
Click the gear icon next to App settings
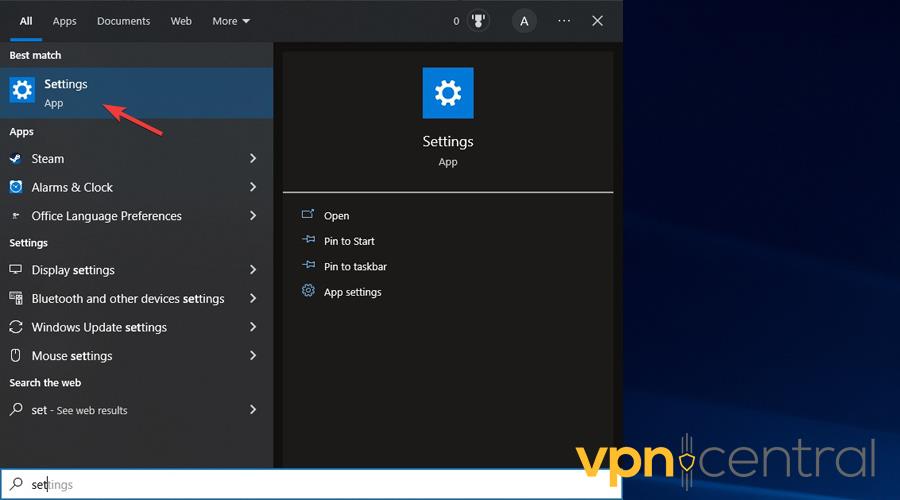tap(308, 291)
